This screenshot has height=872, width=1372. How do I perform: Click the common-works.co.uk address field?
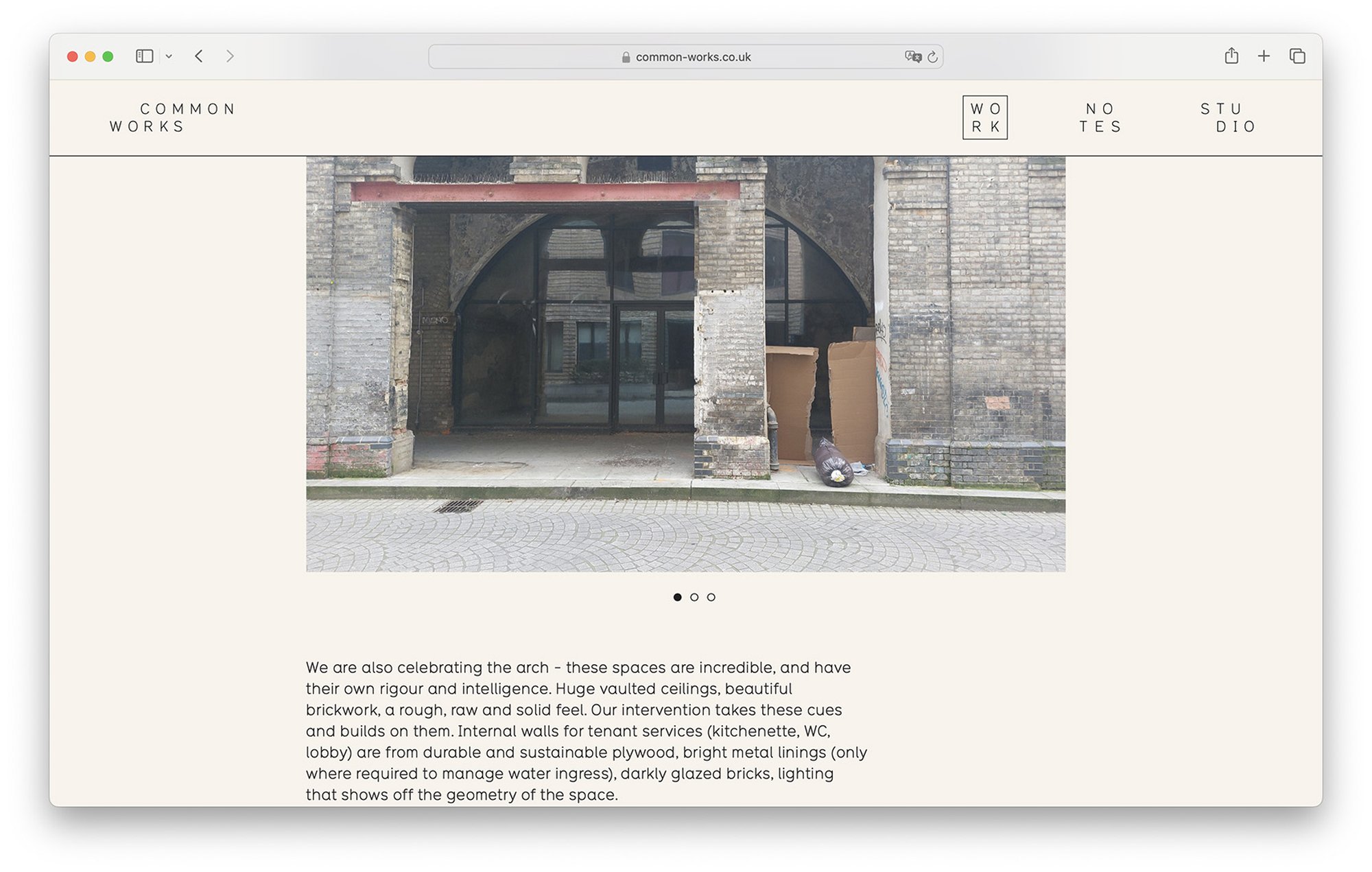[x=693, y=58]
